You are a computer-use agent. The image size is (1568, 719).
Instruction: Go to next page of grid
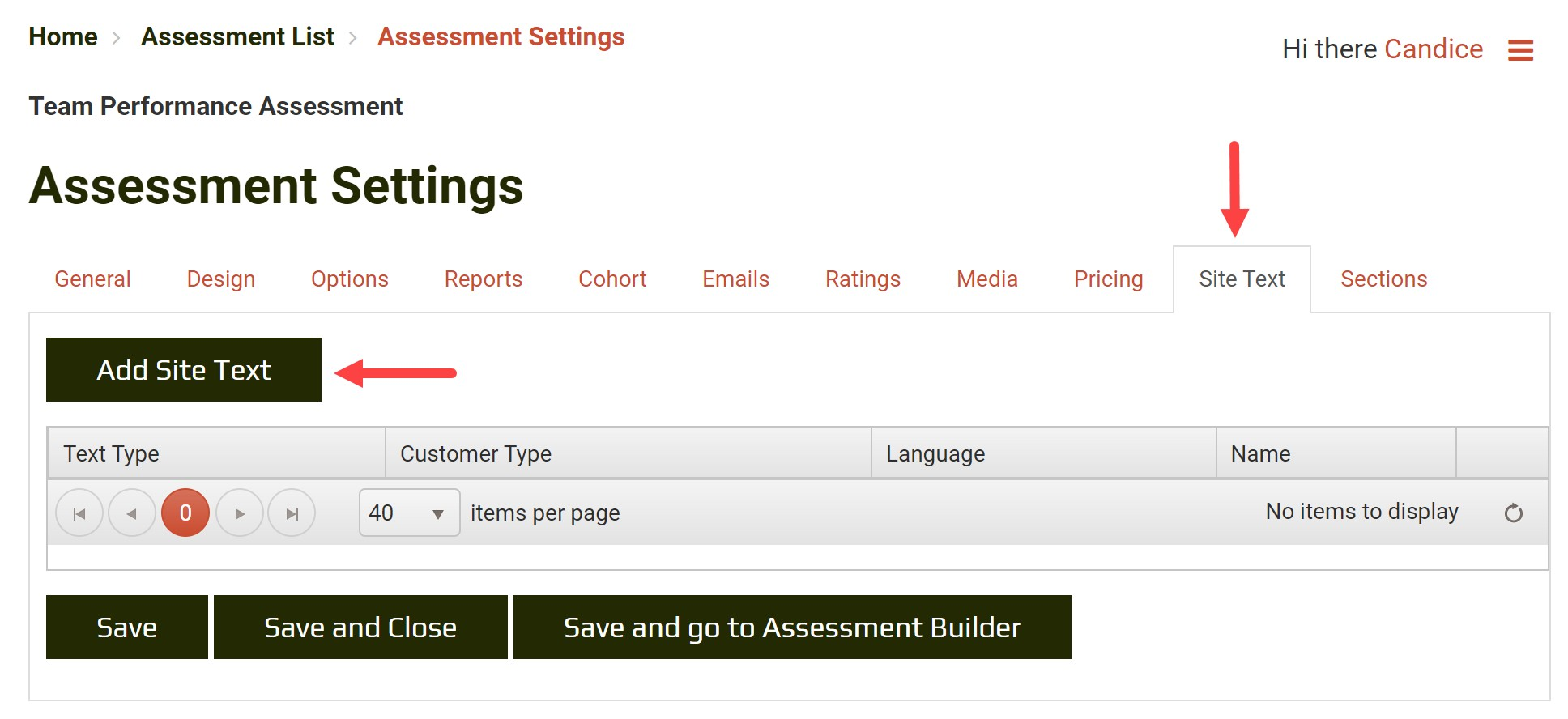[x=240, y=513]
